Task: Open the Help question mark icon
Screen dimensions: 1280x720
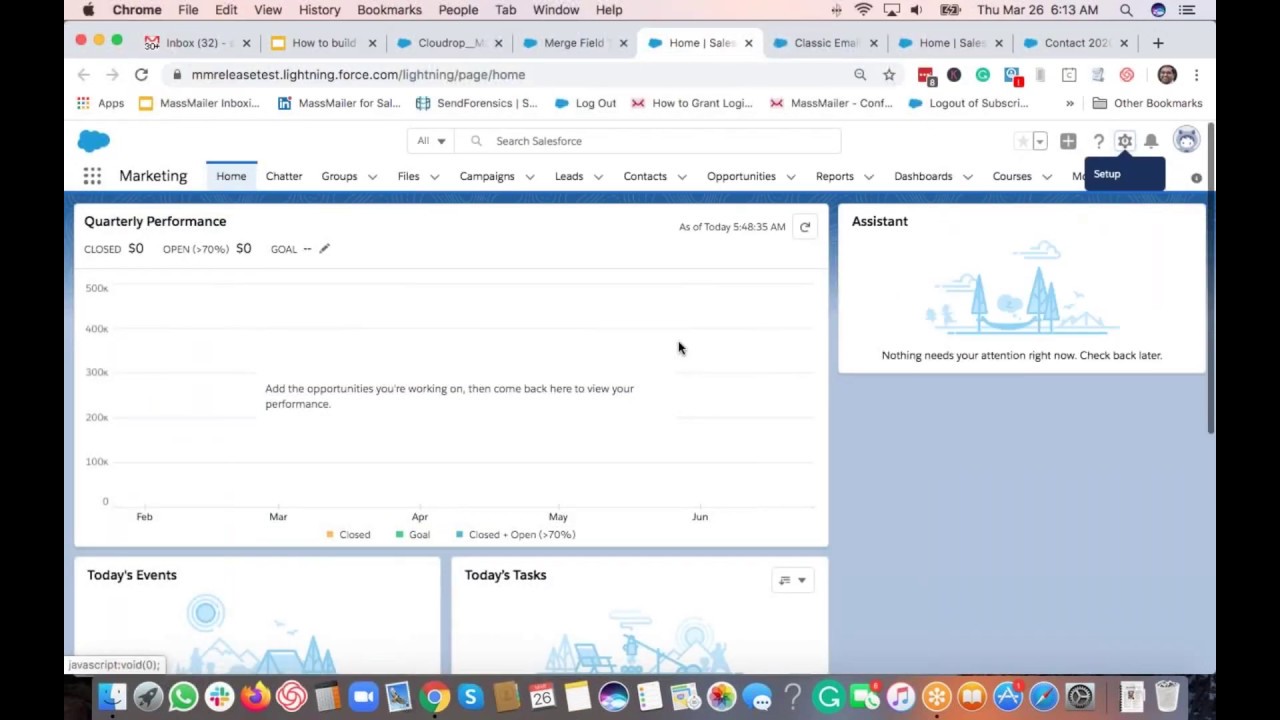Action: (x=1098, y=141)
